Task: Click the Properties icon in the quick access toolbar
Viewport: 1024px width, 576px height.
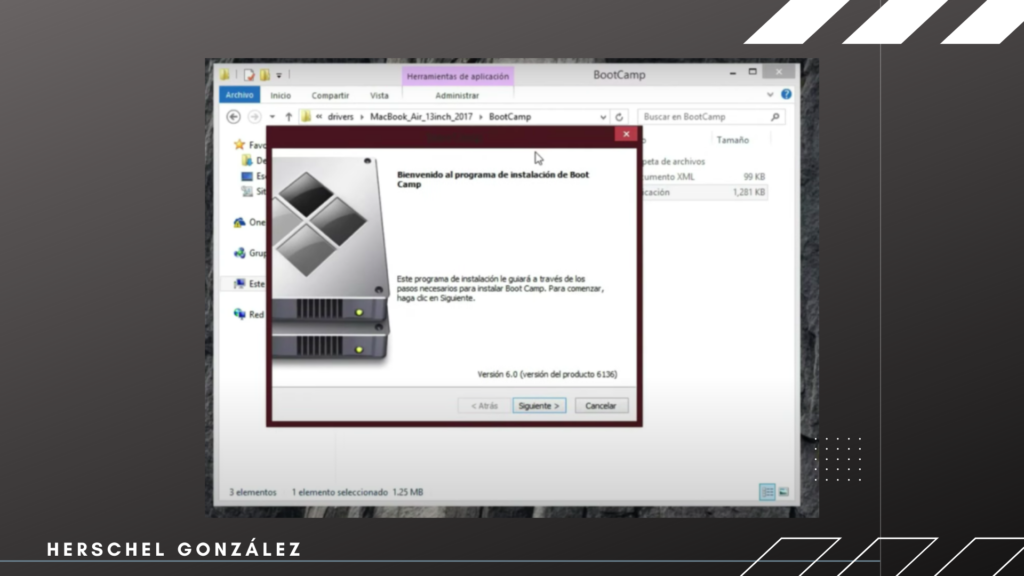Action: coord(249,75)
